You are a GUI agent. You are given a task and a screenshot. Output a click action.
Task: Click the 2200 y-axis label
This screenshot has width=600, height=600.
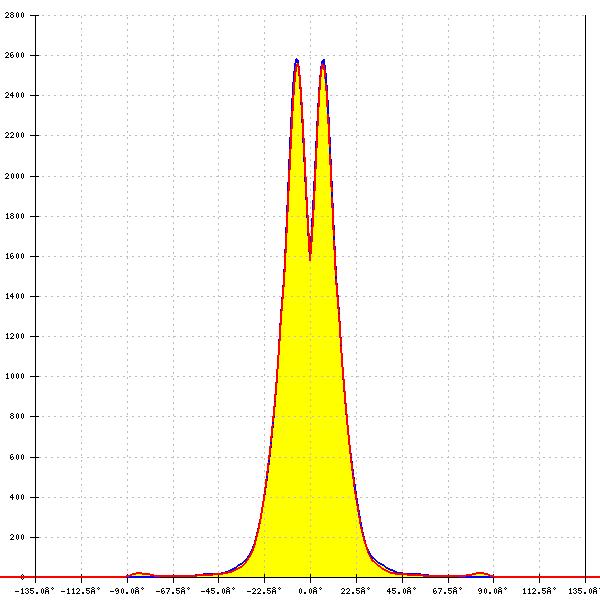click(15, 135)
